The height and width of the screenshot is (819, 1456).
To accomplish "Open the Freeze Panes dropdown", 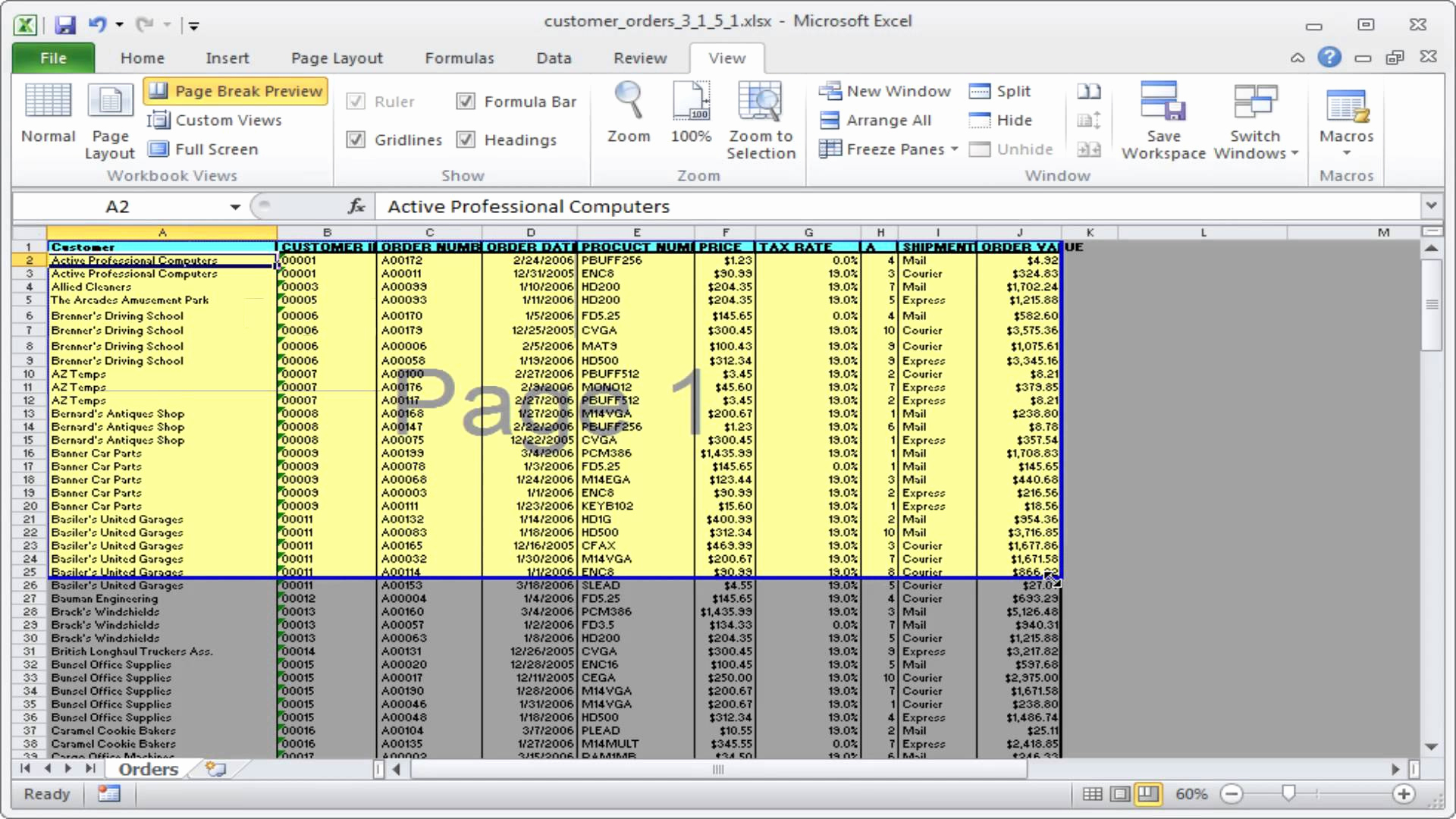I will tap(888, 149).
